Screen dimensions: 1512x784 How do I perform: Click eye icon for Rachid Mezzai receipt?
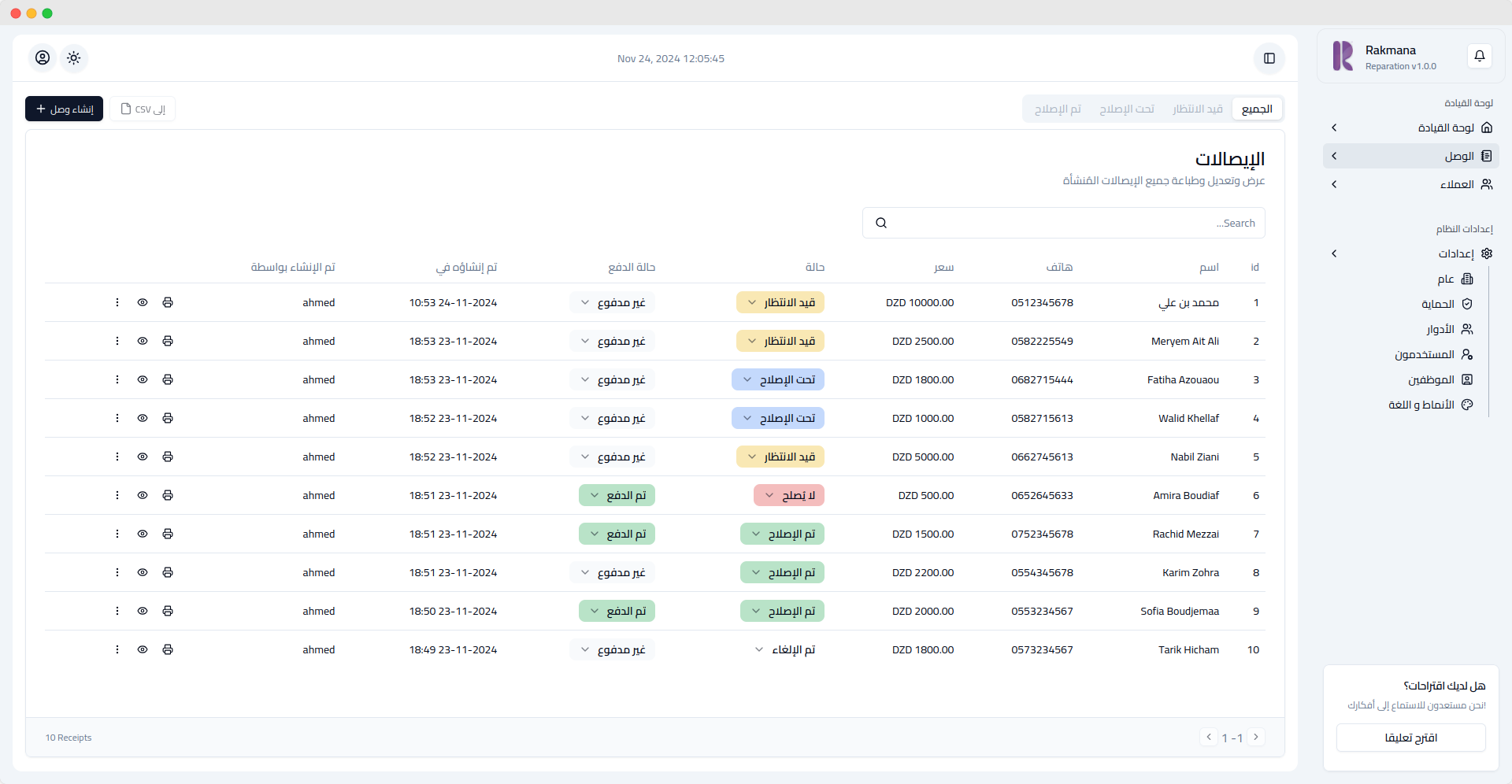click(x=143, y=534)
